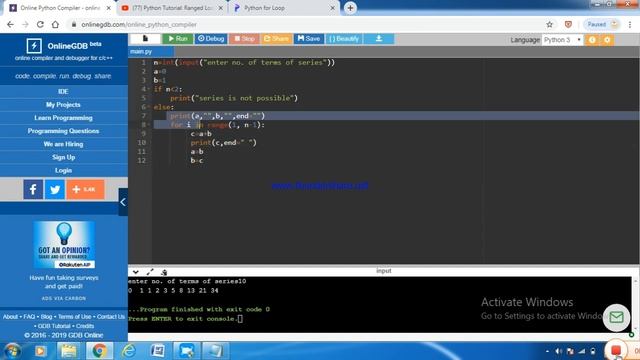Click the Paused profile button in Chrome
Screen dimensions: 640x360
pos(602,24)
